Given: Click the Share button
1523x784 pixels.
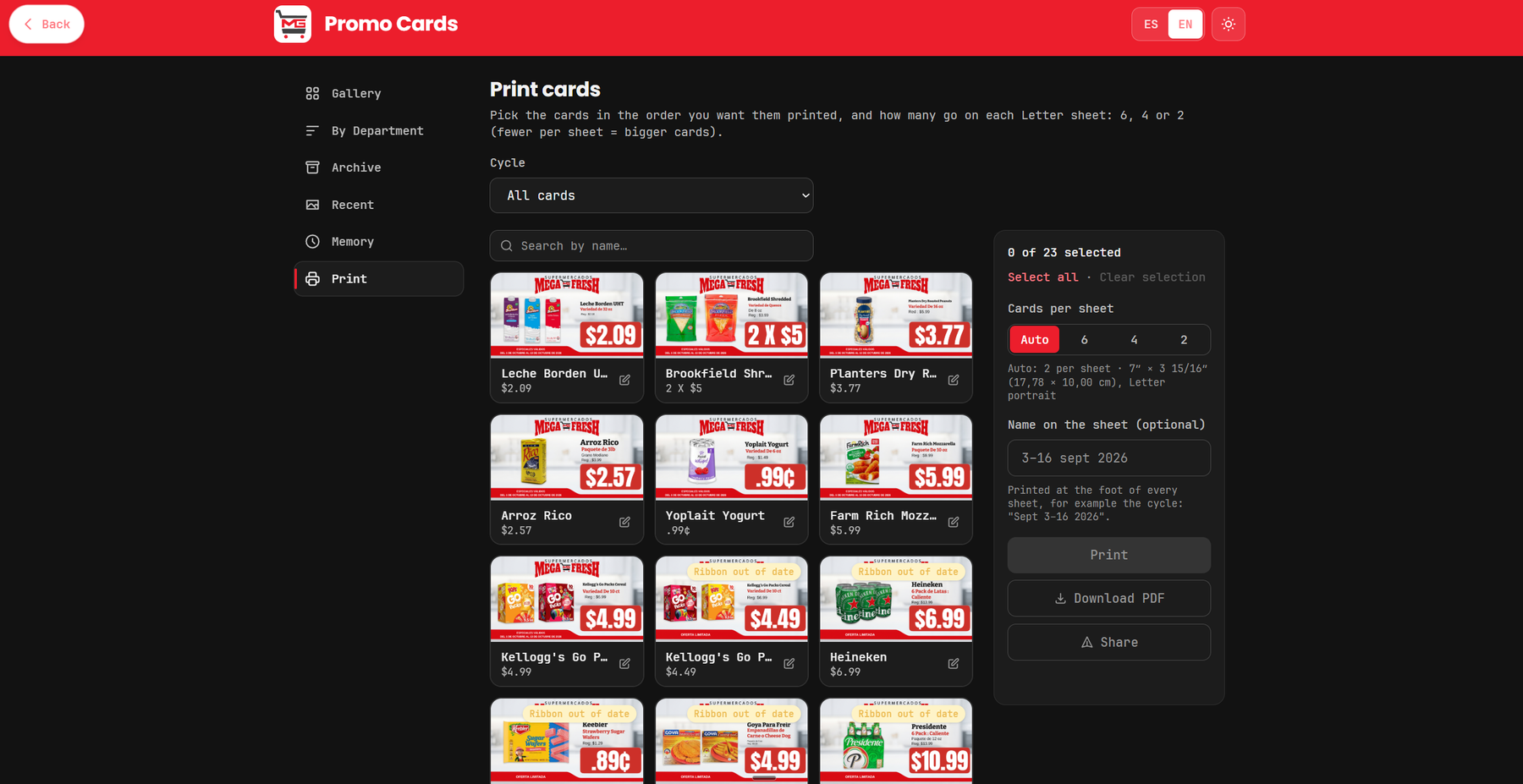Looking at the screenshot, I should [x=1108, y=642].
